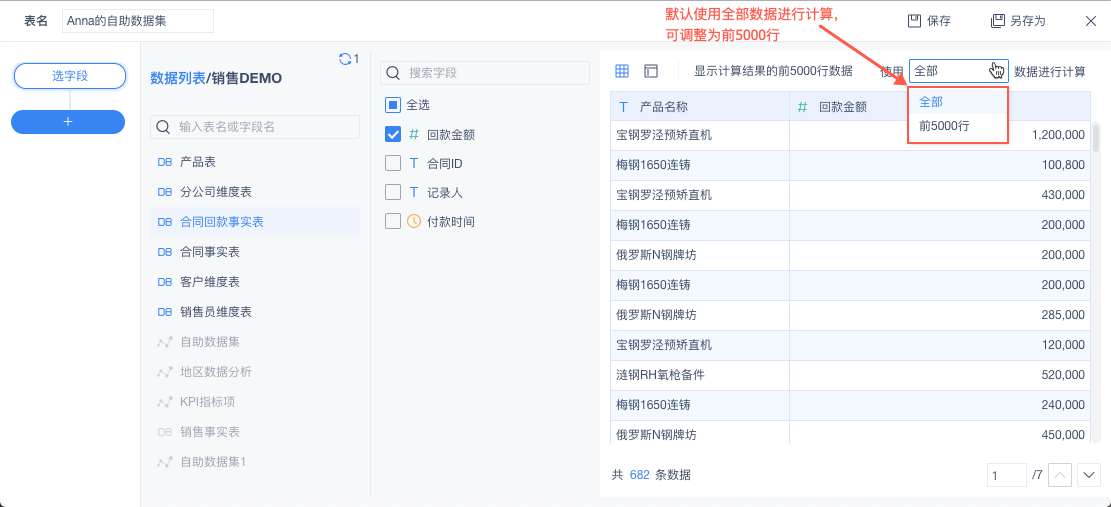Viewport: 1111px width, 507px height.
Task: Toggle the 全选 select-all checkbox
Action: pos(393,105)
